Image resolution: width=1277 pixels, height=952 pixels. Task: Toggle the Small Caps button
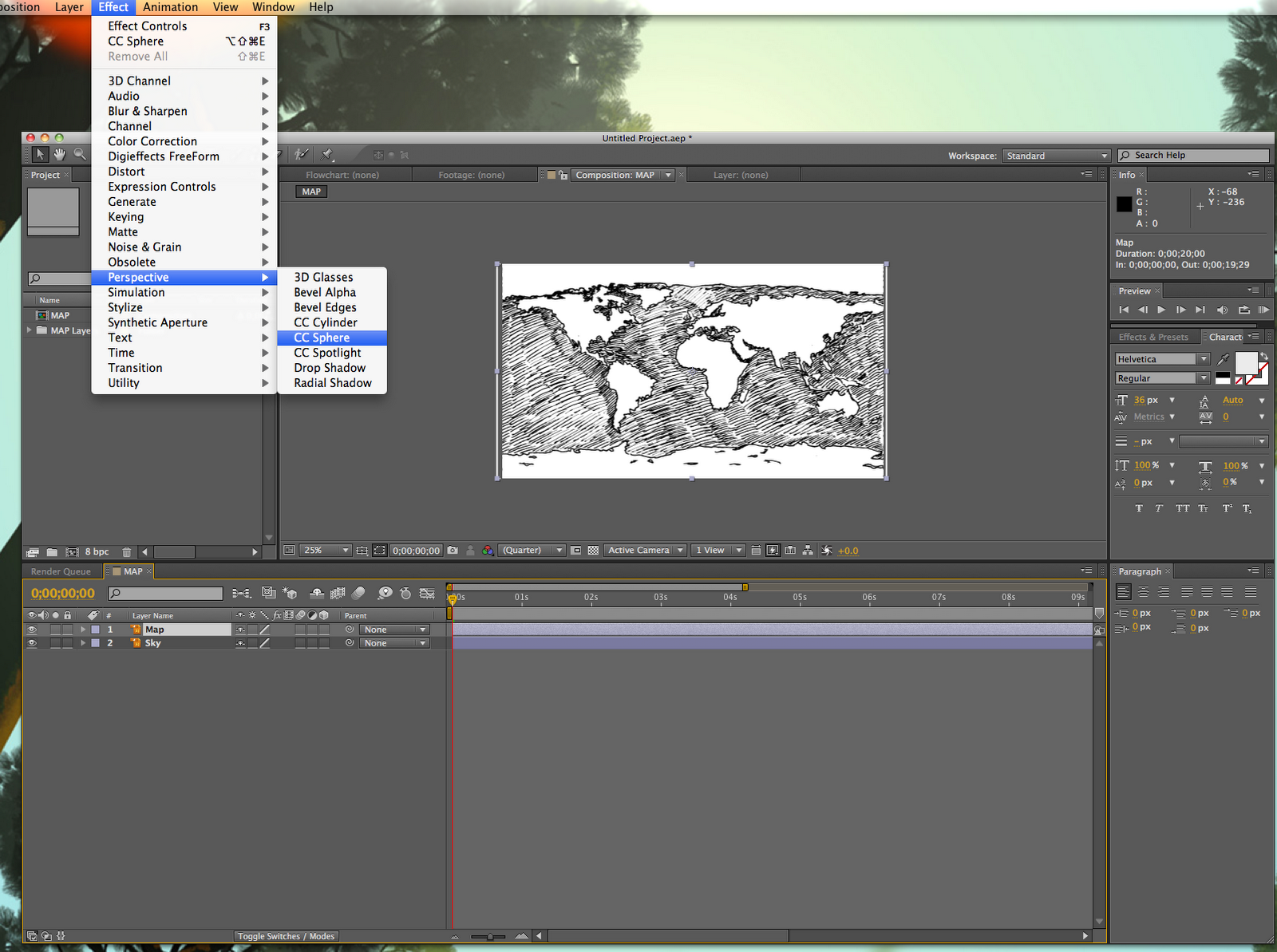pos(1203,508)
